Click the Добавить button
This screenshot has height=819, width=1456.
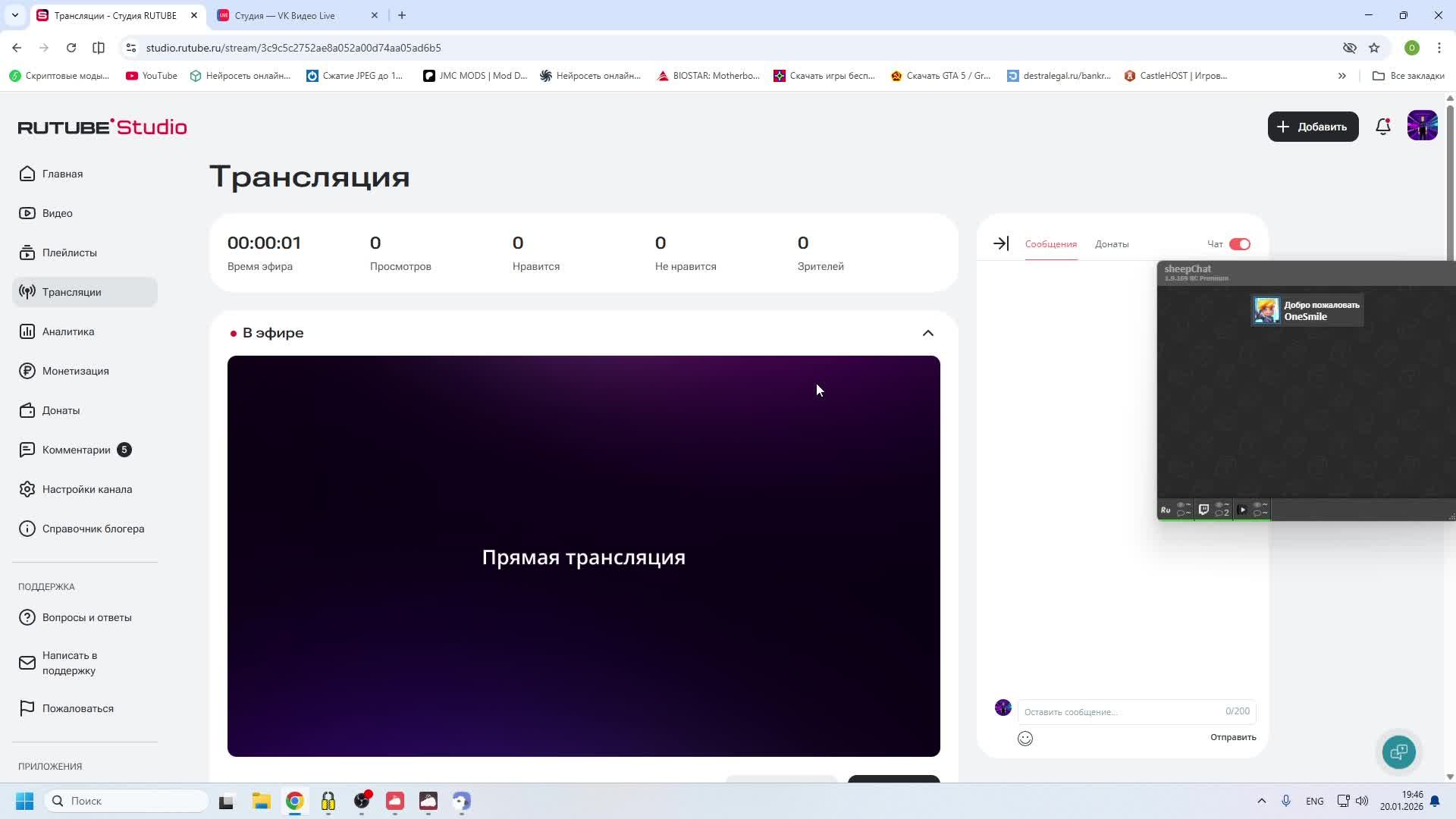tap(1313, 127)
